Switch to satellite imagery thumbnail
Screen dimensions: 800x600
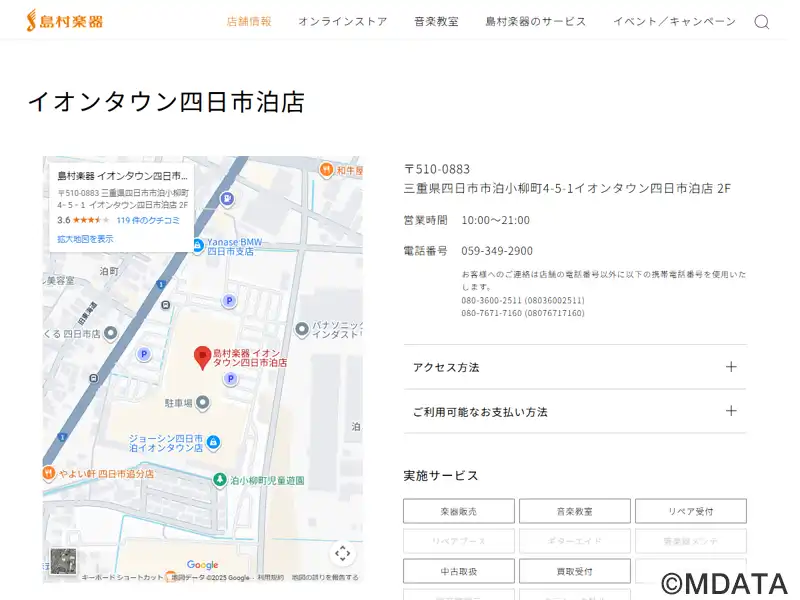63,561
